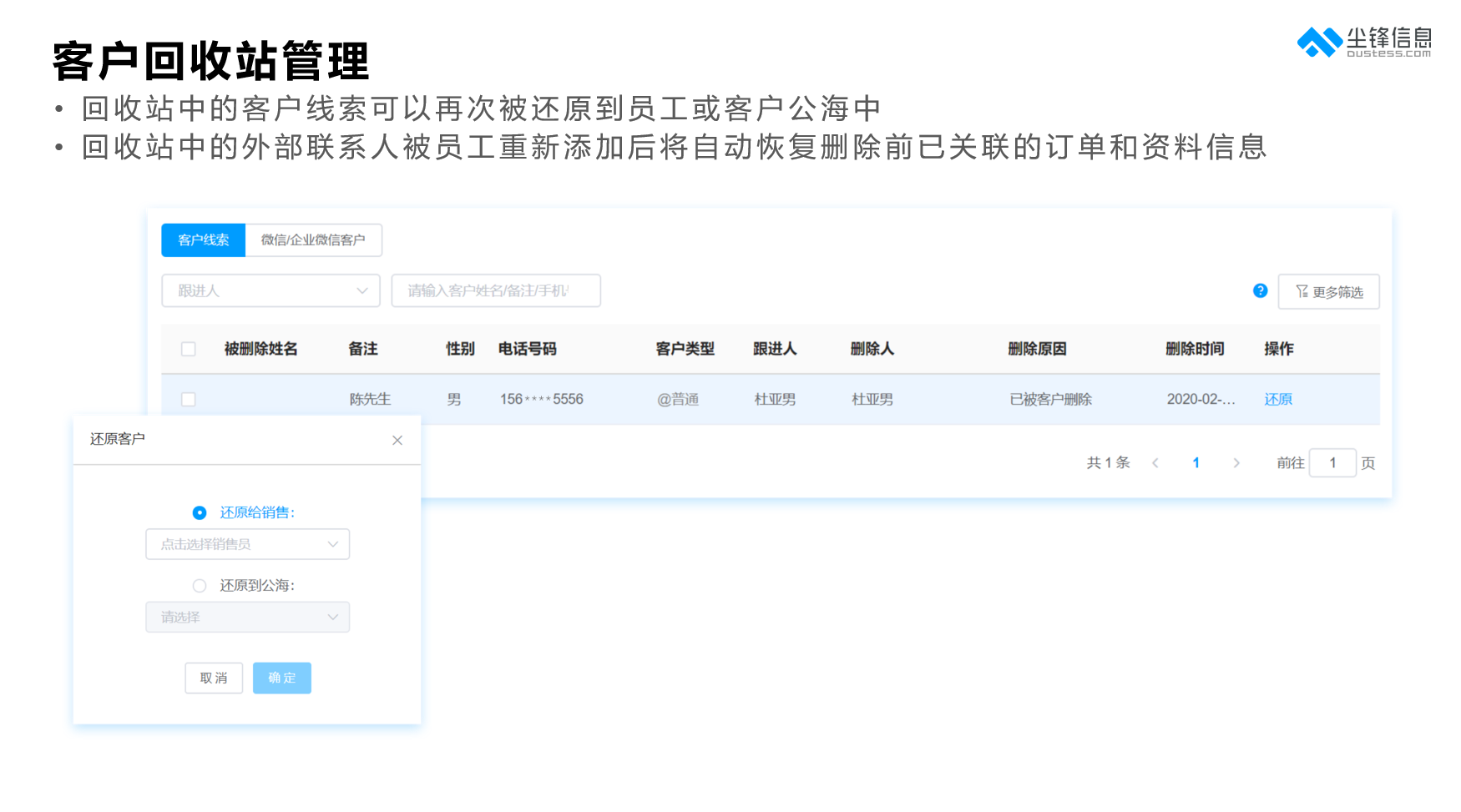The width and height of the screenshot is (1461, 812).
Task: Click the 被删除姓名 column header
Action: (x=260, y=349)
